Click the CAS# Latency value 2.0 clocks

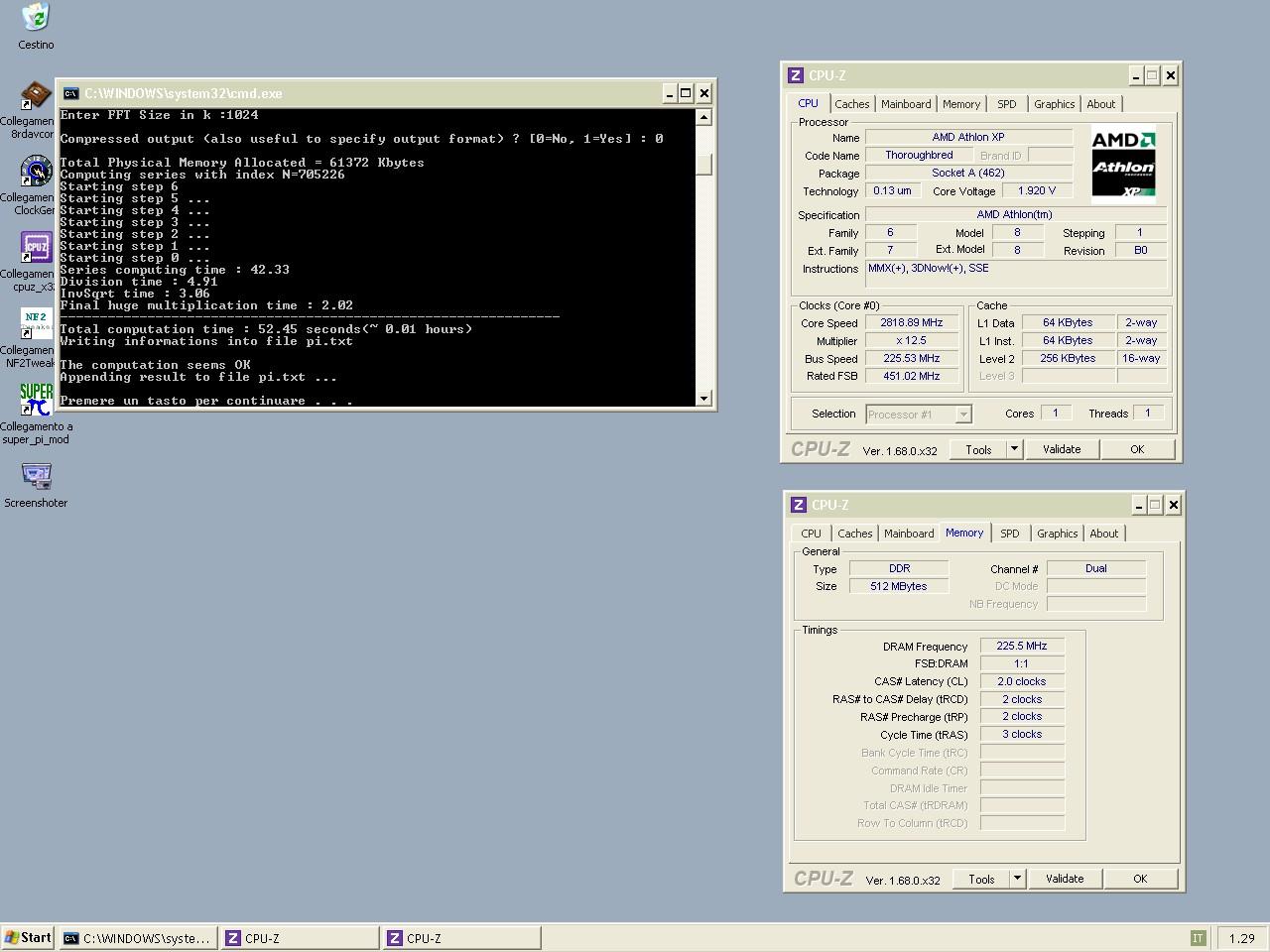[1022, 681]
